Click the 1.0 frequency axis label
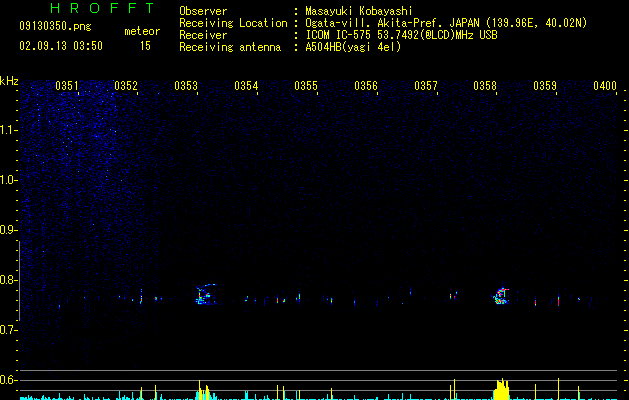This screenshot has width=629, height=400. 9,180
